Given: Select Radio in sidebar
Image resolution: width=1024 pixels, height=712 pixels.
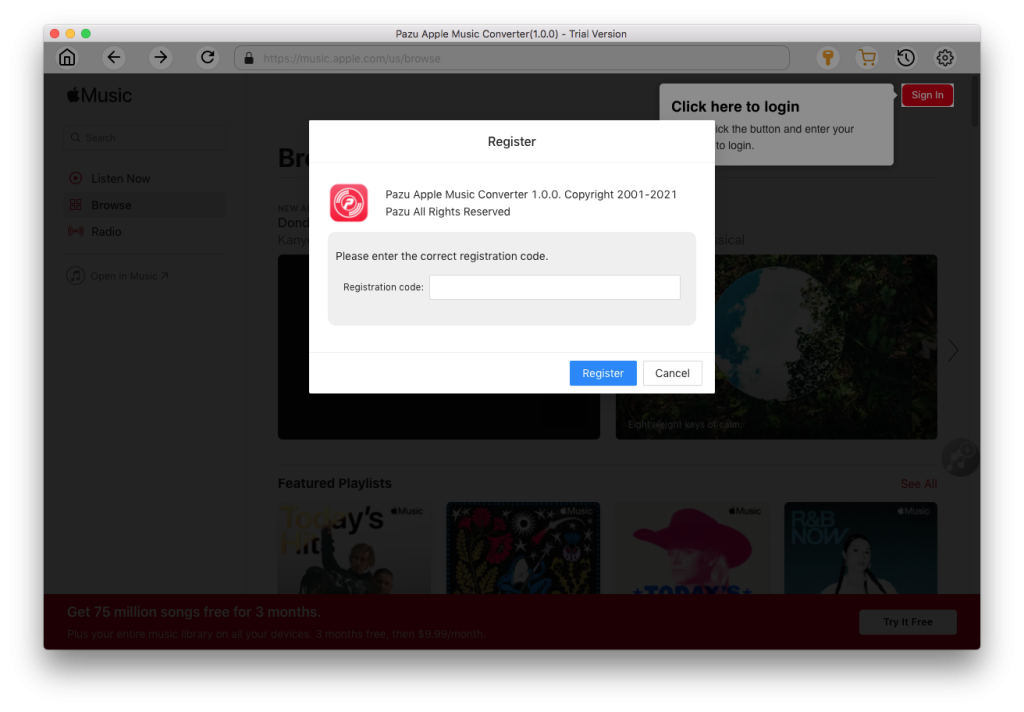Looking at the screenshot, I should click(x=106, y=232).
